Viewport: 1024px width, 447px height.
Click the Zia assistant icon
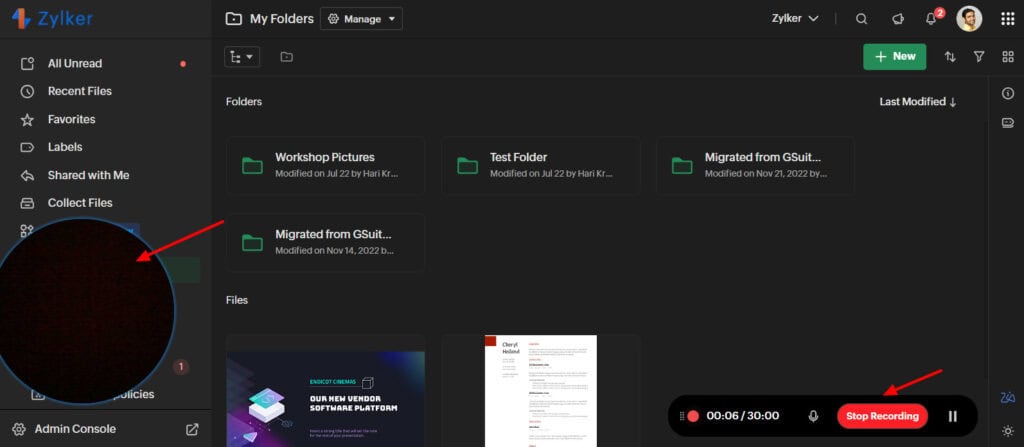pyautogui.click(x=1008, y=397)
